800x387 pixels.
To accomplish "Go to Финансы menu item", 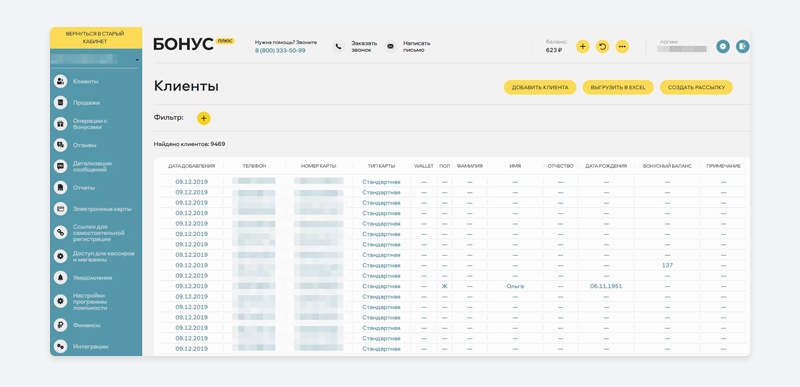I will [x=86, y=325].
